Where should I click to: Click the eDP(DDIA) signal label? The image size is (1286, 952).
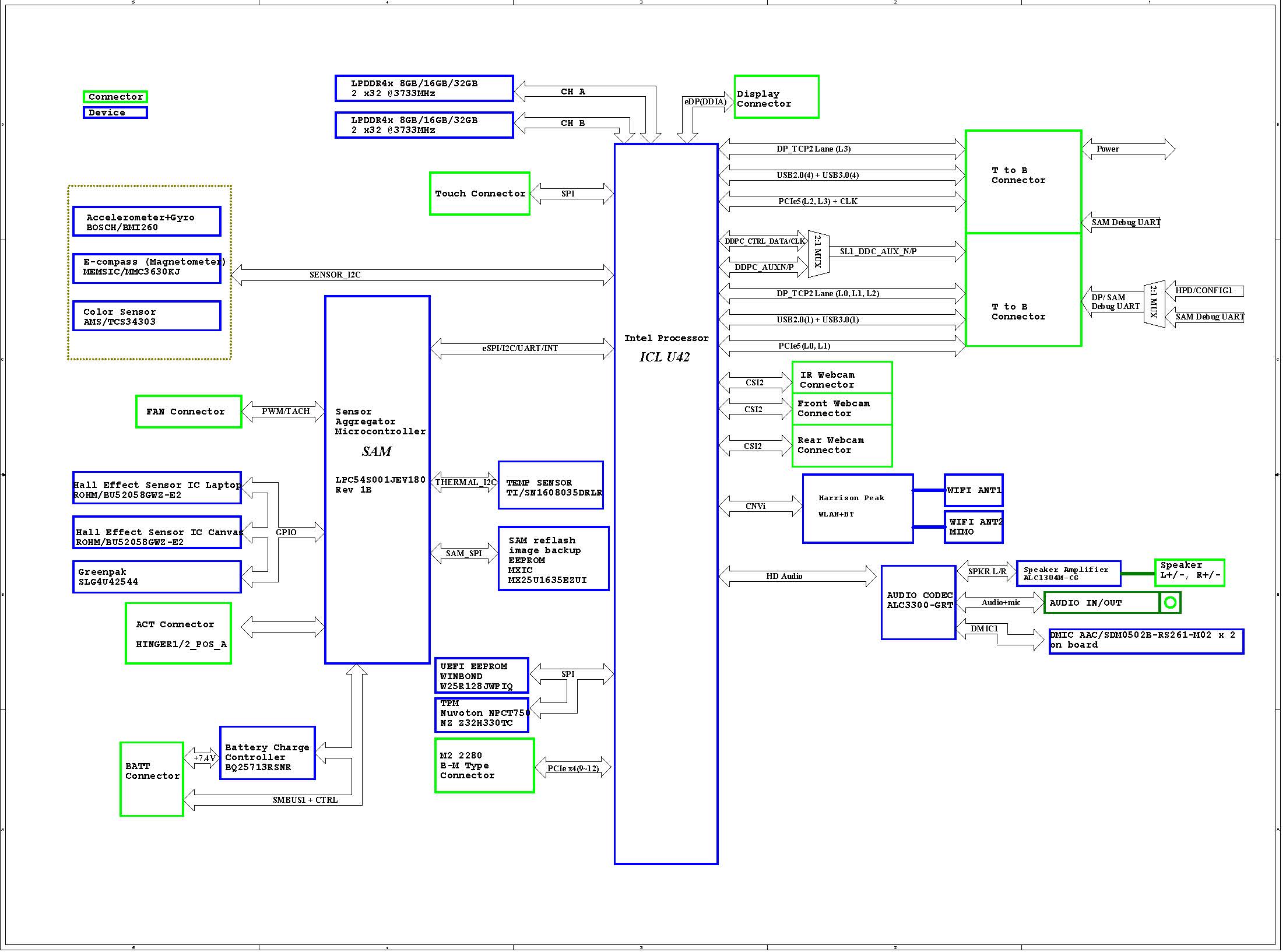(x=705, y=101)
